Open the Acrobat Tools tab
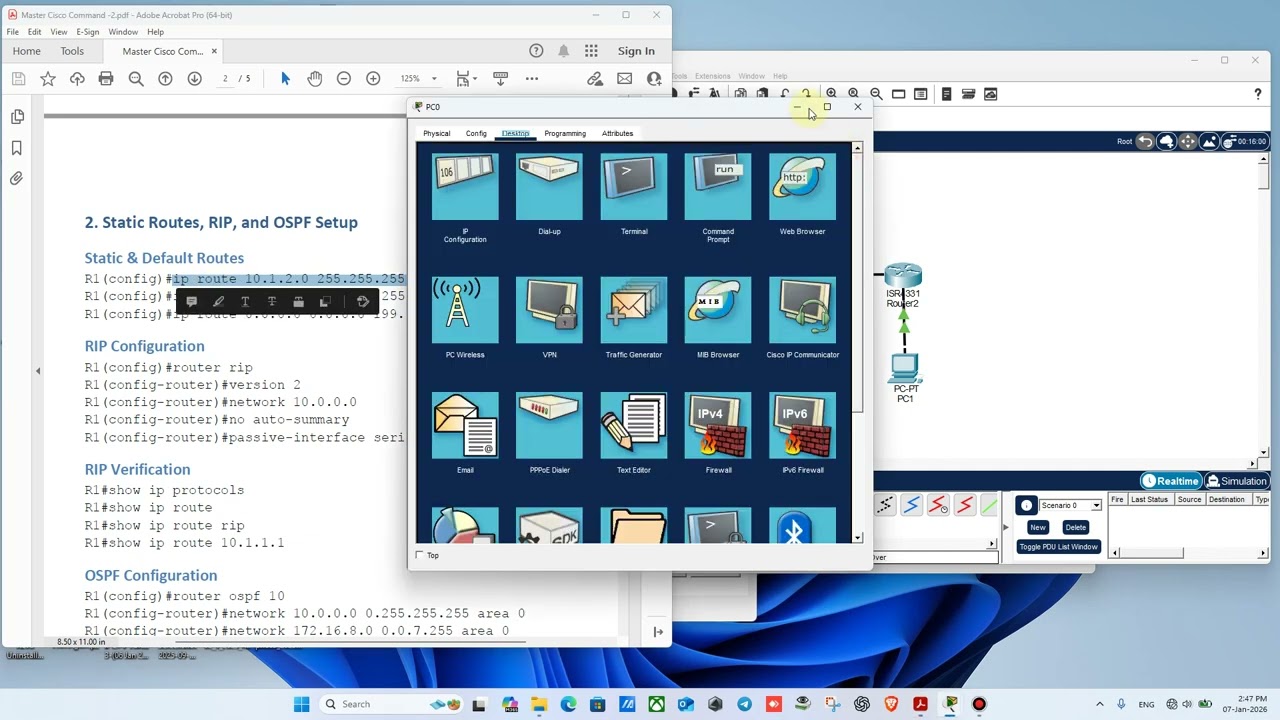1280x720 pixels. point(72,51)
